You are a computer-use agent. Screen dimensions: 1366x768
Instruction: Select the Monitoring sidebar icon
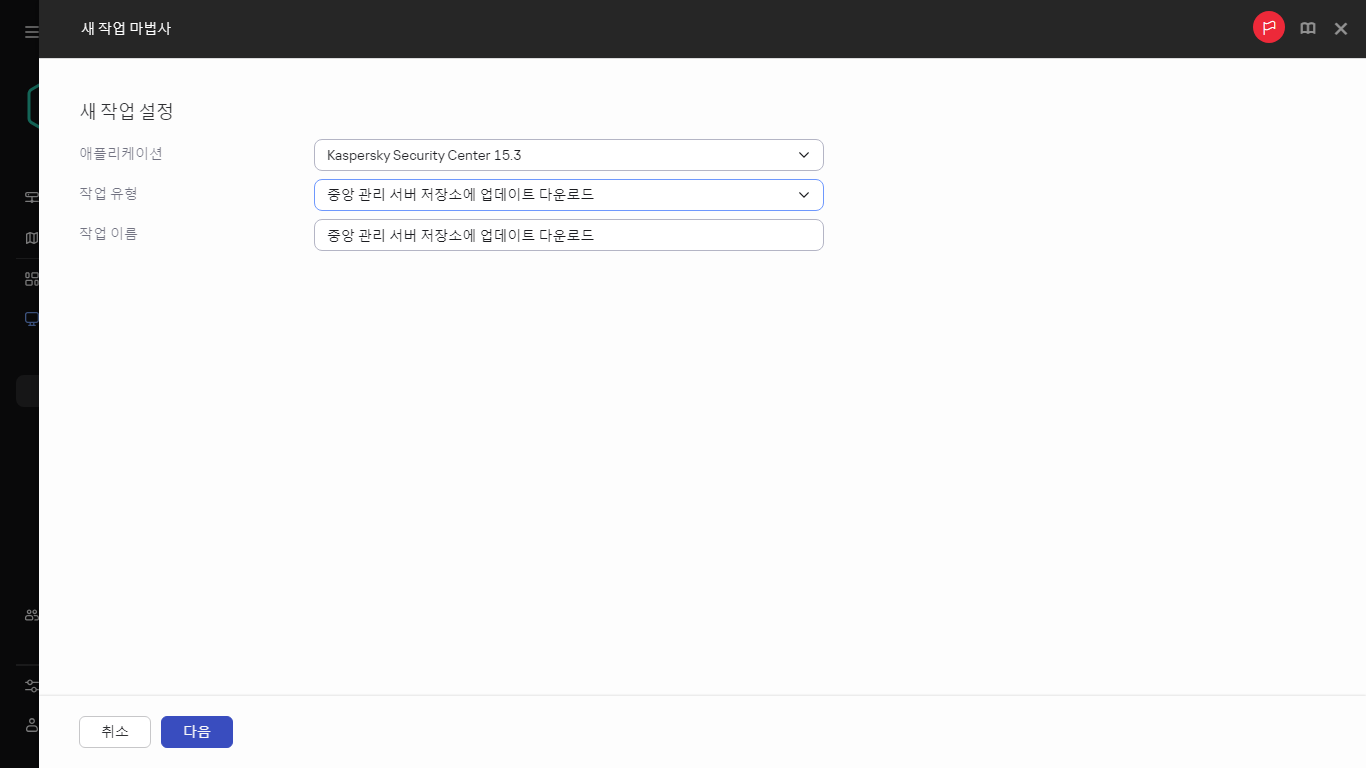click(x=30, y=196)
